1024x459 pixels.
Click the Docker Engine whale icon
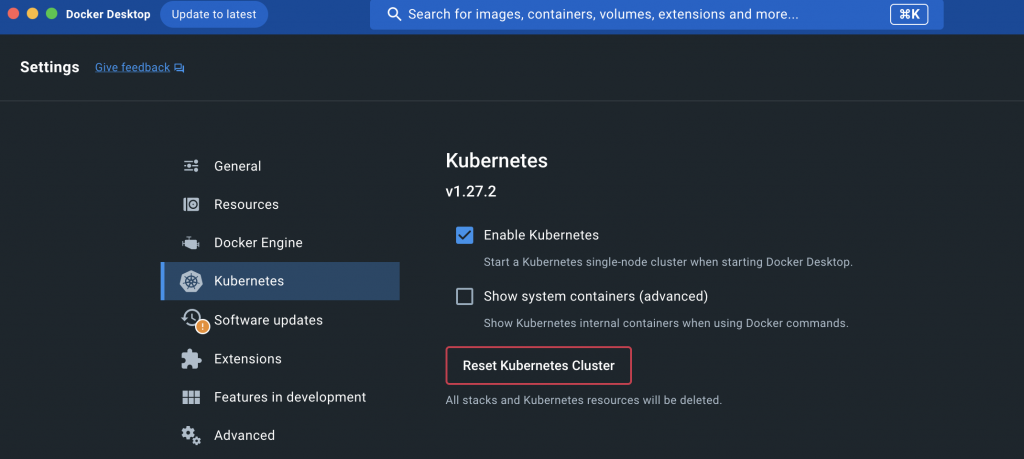point(191,243)
